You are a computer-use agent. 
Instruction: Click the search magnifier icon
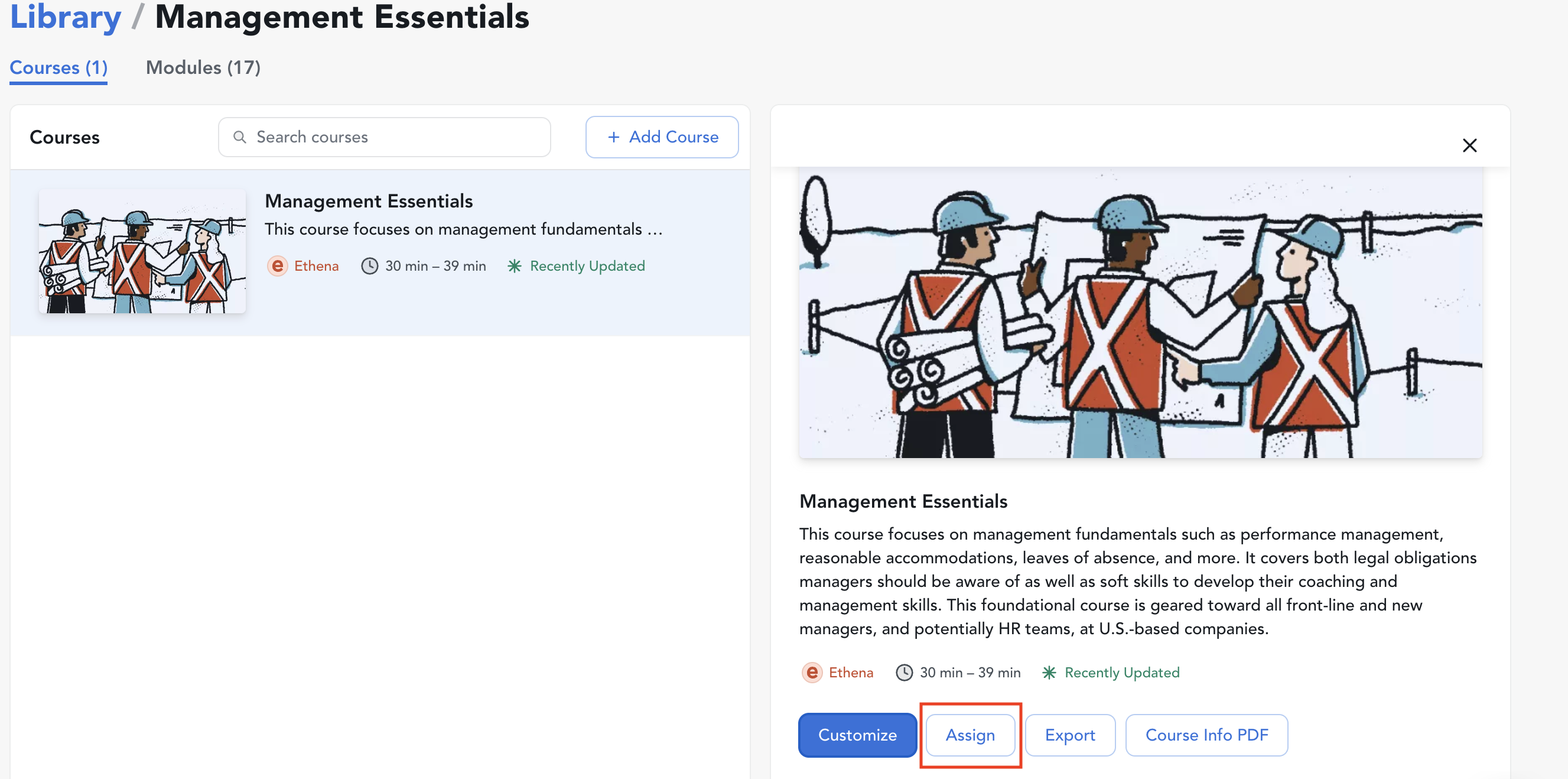point(240,137)
